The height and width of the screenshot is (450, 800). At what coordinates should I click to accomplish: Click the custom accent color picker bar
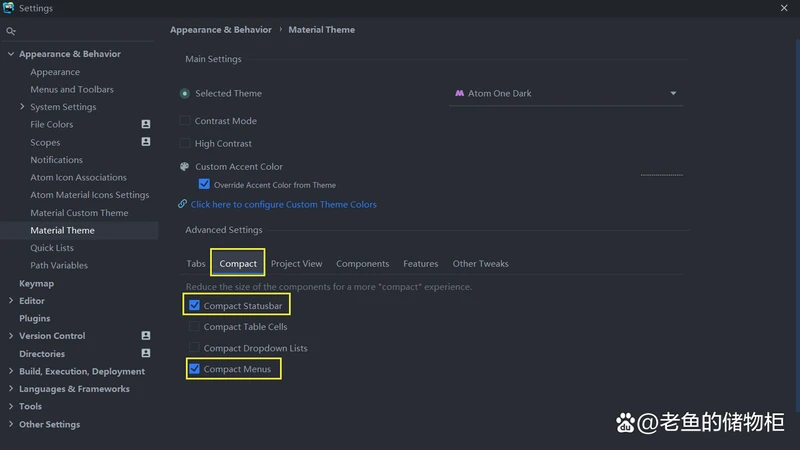(662, 174)
